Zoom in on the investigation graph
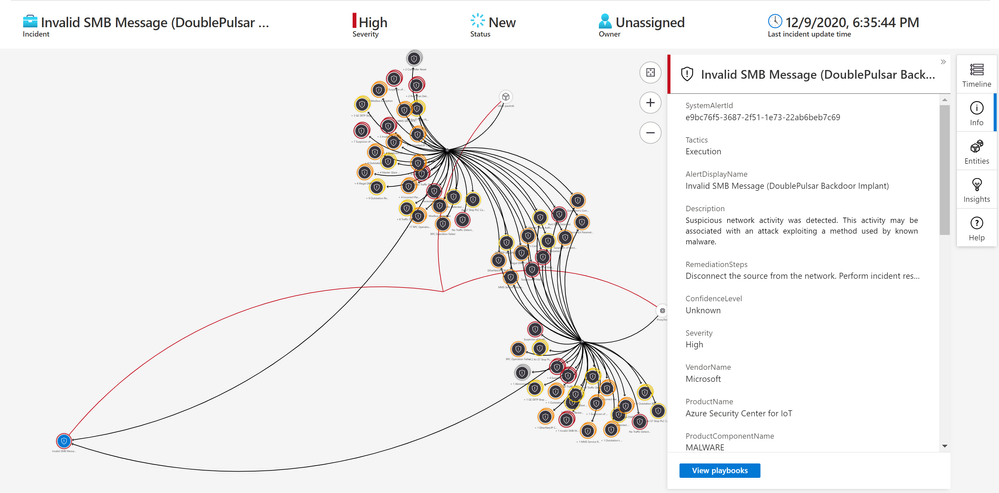Viewport: 999px width, 493px height. 650,103
